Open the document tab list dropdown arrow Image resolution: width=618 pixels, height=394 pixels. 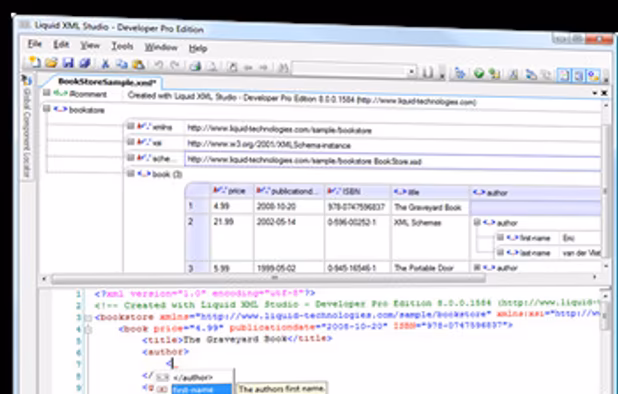coord(594,93)
